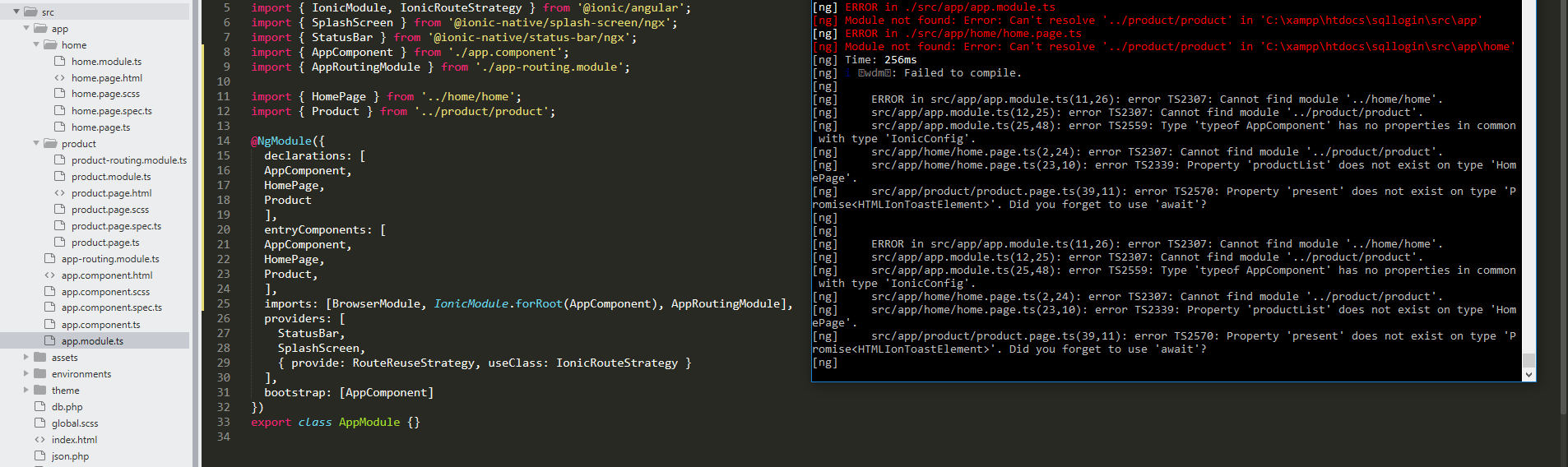Click the src folder icon
This screenshot has height=467, width=1568.
click(30, 12)
